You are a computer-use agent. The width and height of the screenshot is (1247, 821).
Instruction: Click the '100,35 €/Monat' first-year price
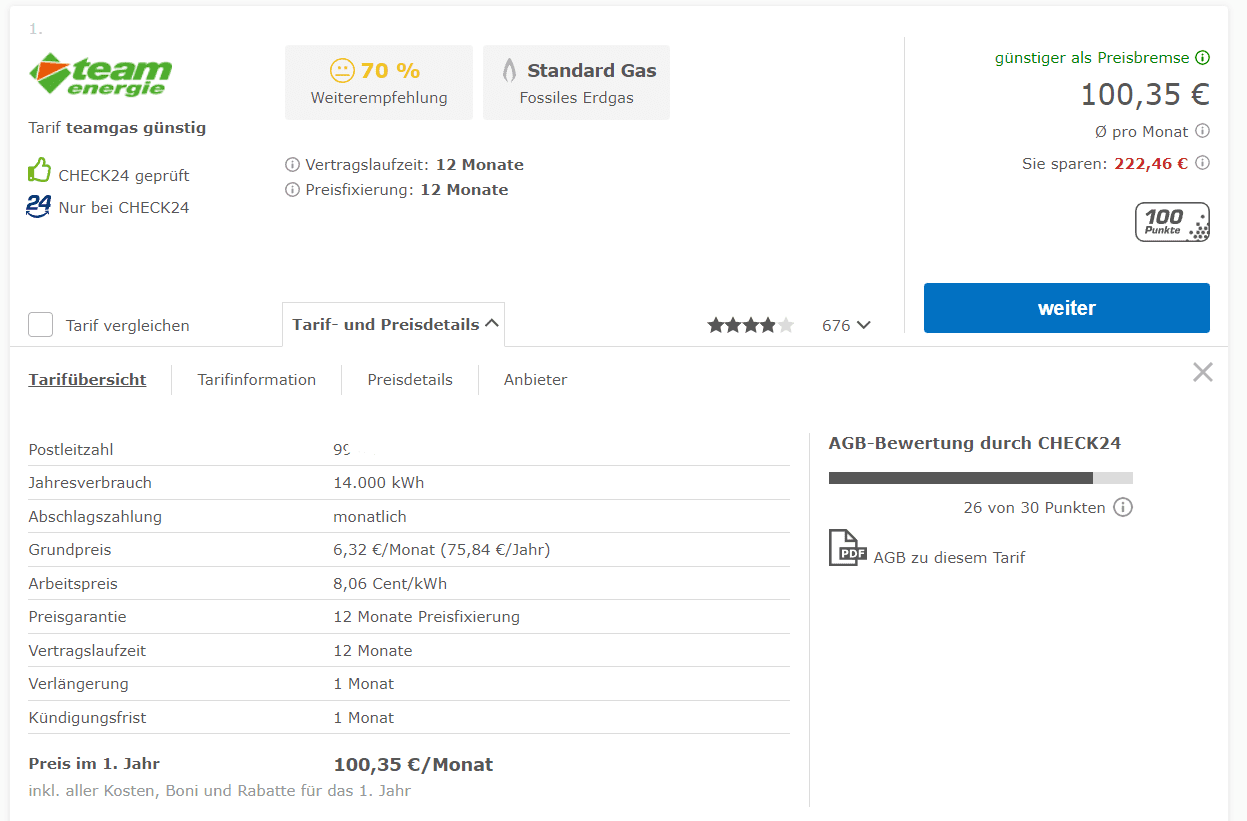point(413,764)
